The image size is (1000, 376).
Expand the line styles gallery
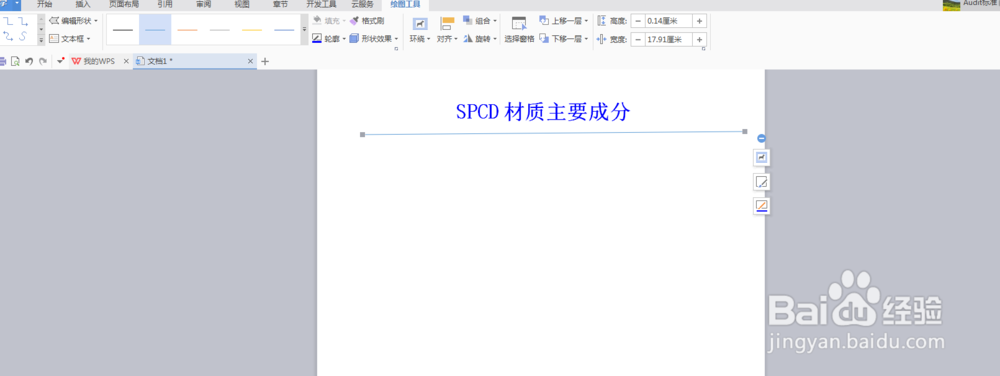(x=304, y=30)
